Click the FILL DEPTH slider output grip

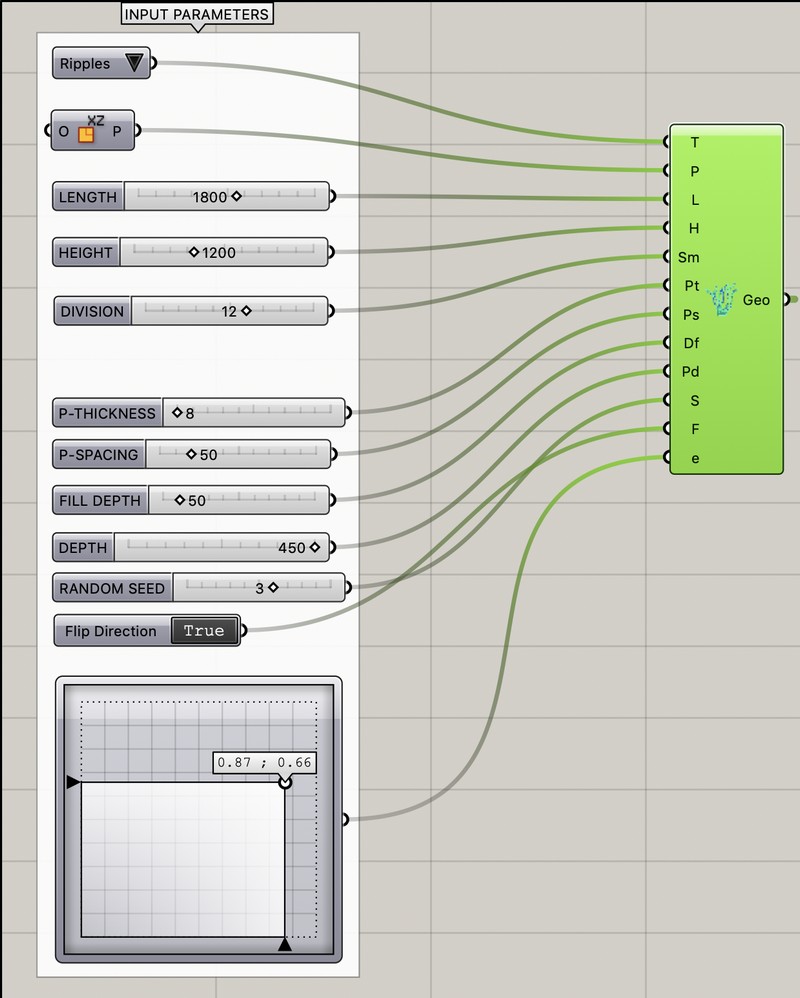pos(333,500)
